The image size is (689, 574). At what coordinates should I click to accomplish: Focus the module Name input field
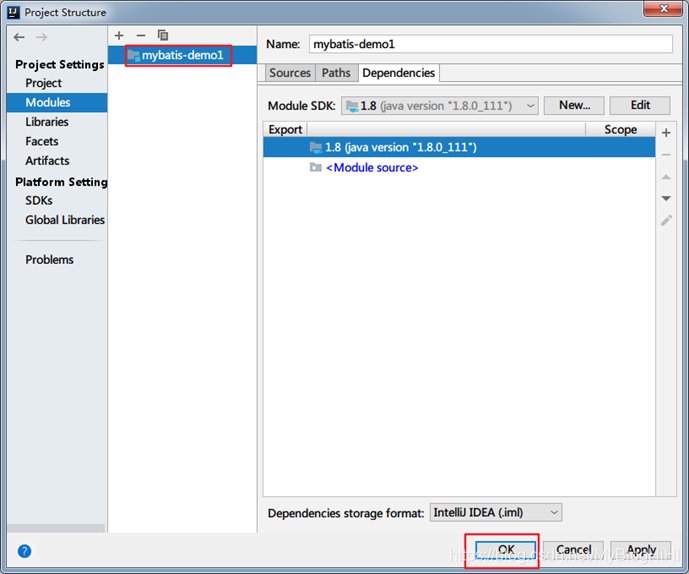491,44
